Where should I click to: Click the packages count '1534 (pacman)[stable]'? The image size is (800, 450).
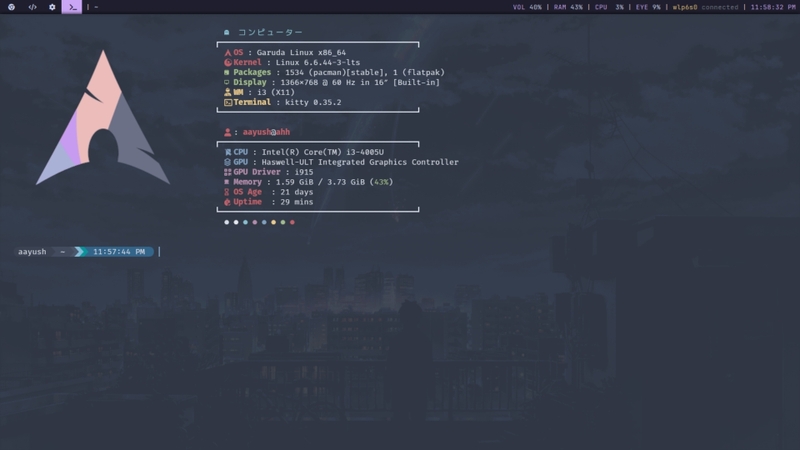(334, 72)
